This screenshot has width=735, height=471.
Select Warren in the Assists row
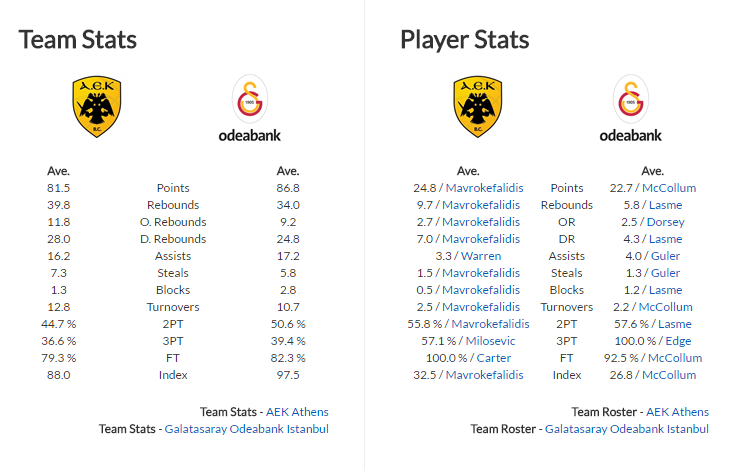pyautogui.click(x=481, y=256)
